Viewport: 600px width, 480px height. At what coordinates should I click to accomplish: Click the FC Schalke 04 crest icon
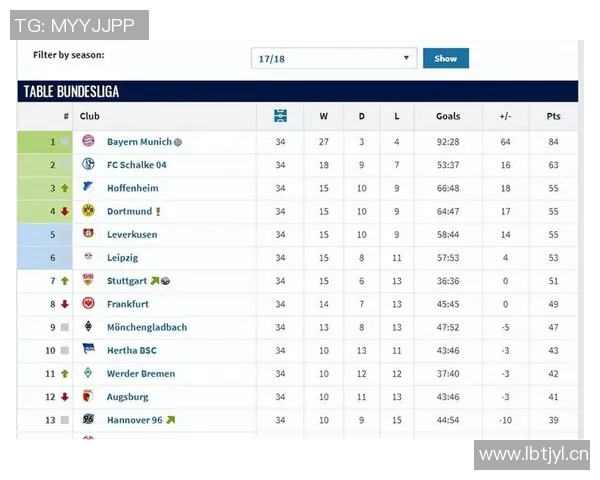pos(88,165)
